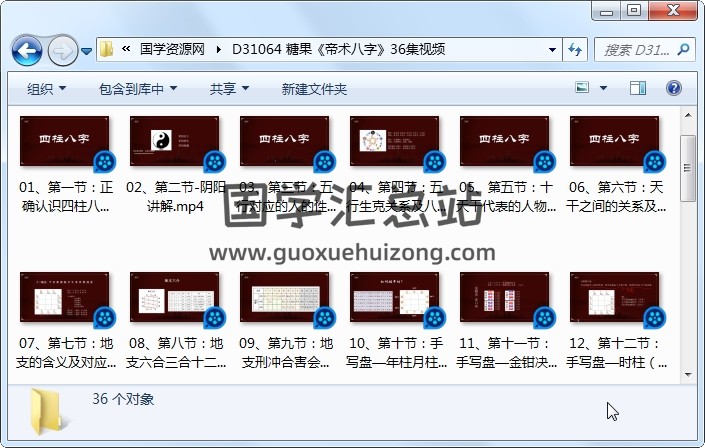
Task: Select video thumbnail 04、第四节：五行生克
Action: pos(394,142)
